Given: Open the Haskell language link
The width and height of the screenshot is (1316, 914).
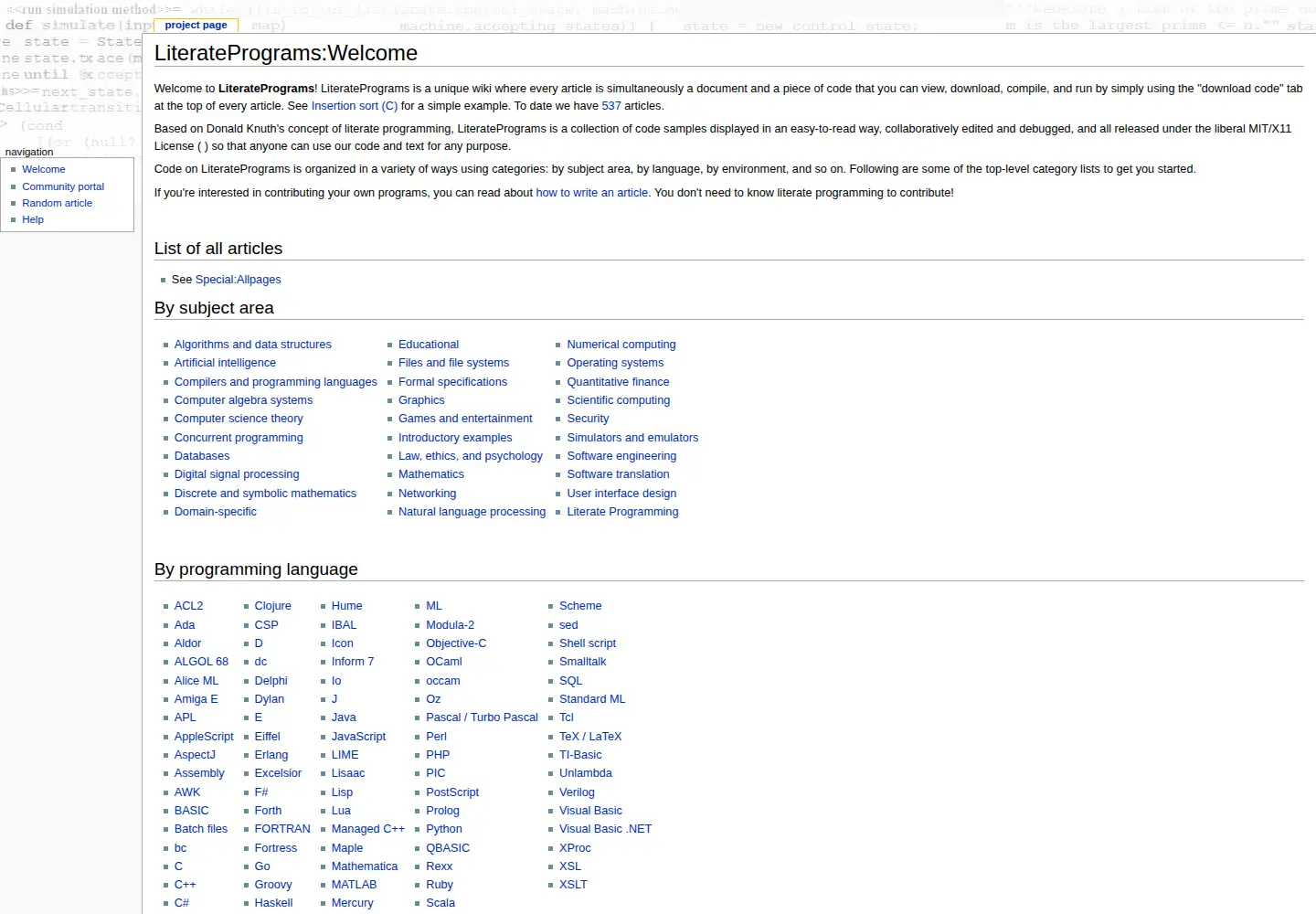Looking at the screenshot, I should click(273, 903).
